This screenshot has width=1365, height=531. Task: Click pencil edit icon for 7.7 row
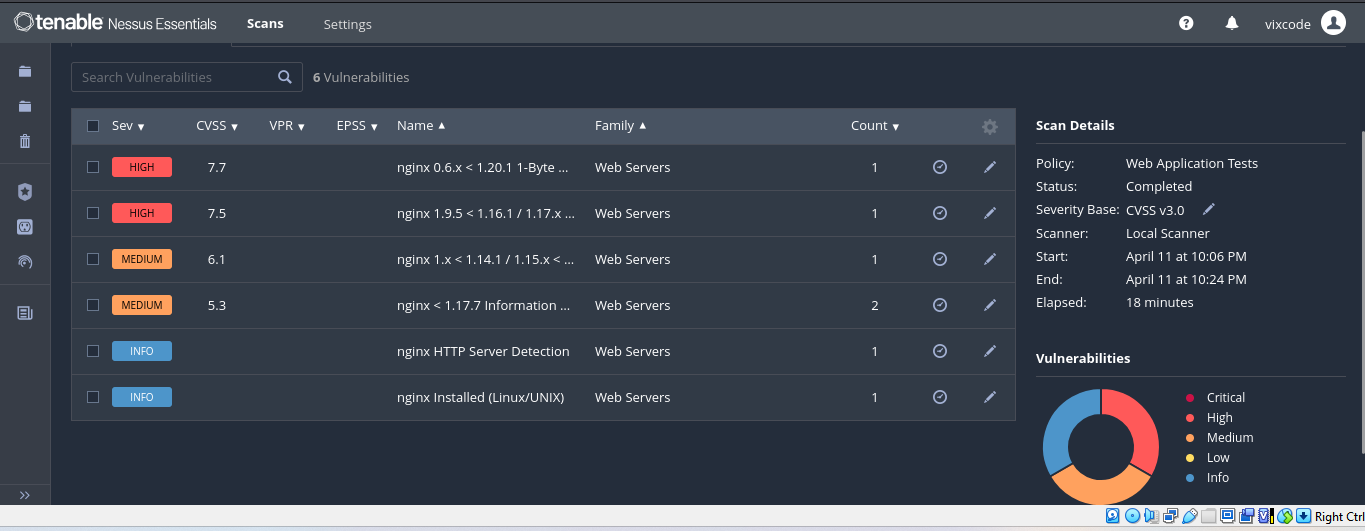tap(990, 167)
